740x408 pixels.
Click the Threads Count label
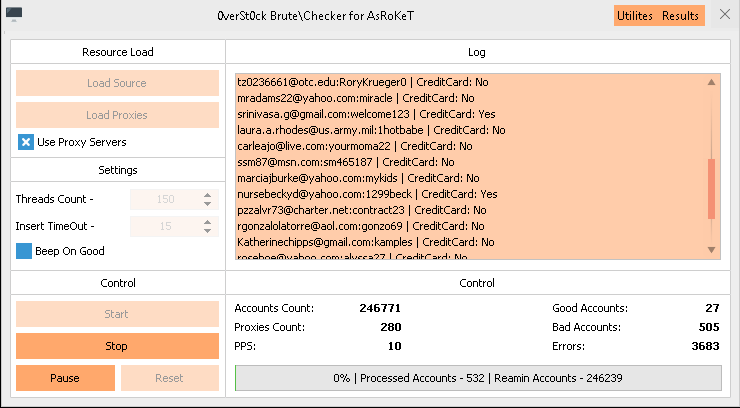(x=54, y=199)
